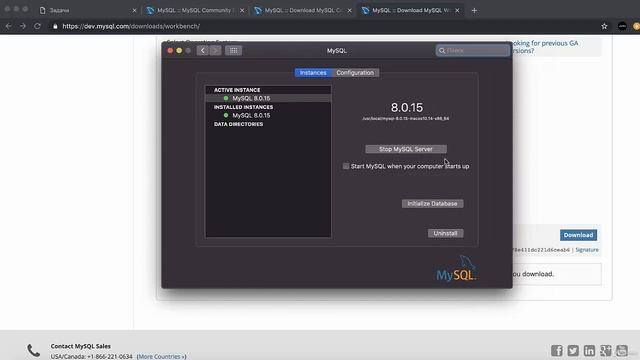Screen dimensions: 640x360
Task: Bookmark this page with the star icon
Action: [x=604, y=26]
